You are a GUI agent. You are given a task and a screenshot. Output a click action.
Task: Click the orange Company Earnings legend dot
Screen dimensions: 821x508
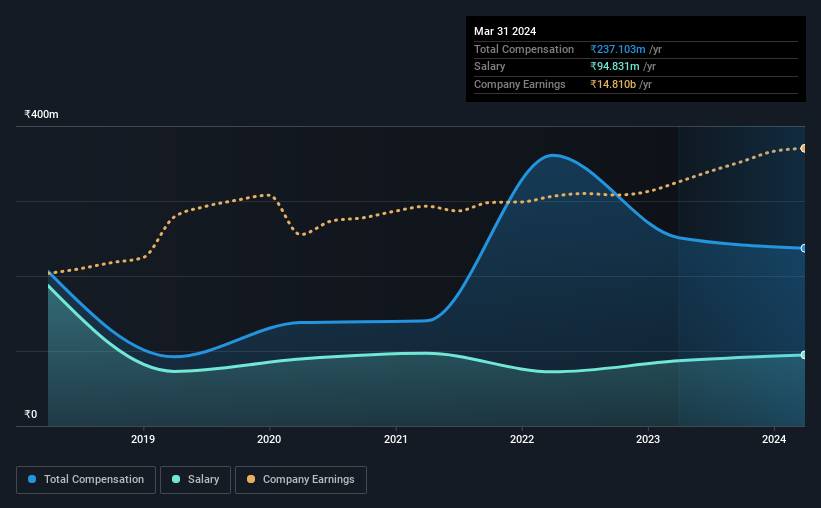coord(251,479)
